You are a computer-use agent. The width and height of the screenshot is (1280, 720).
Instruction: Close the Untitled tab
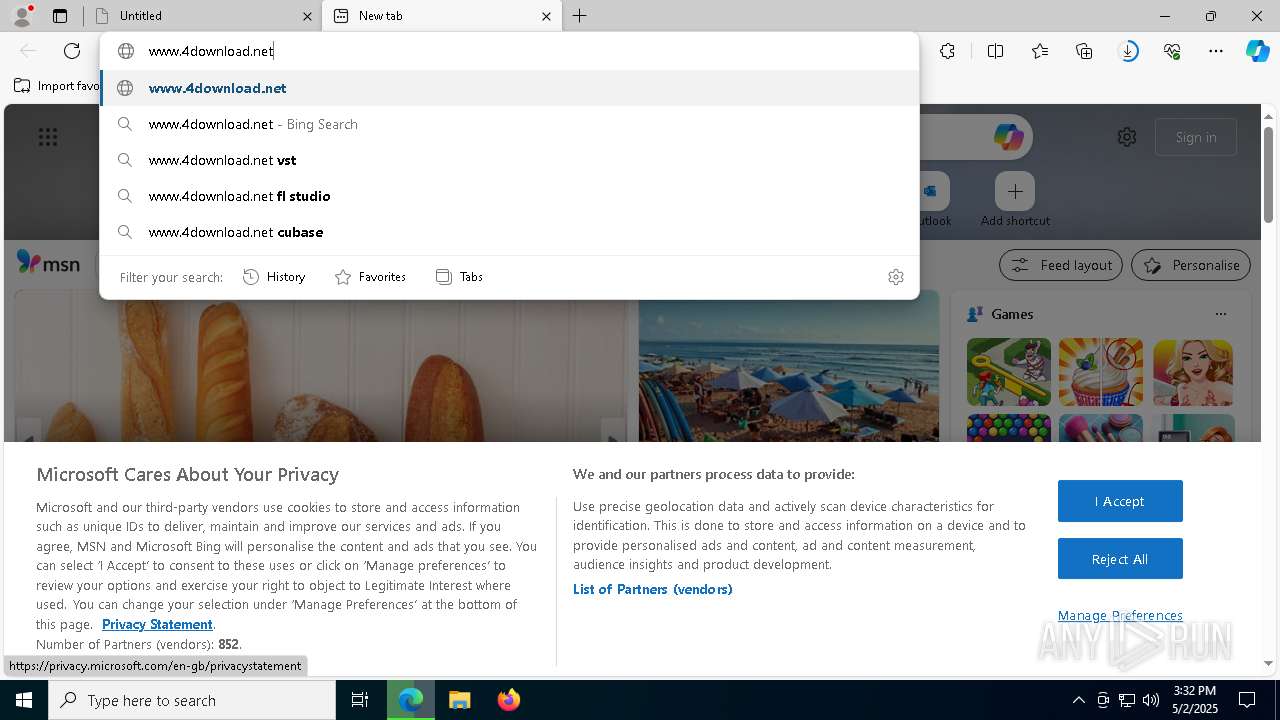click(x=307, y=16)
